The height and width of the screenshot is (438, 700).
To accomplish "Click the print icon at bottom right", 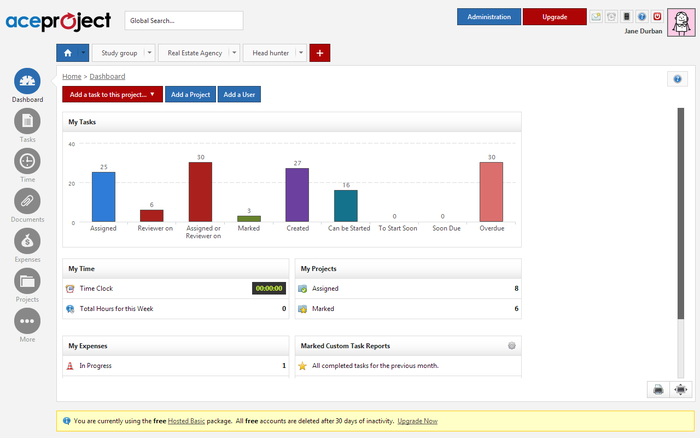I will (x=659, y=390).
